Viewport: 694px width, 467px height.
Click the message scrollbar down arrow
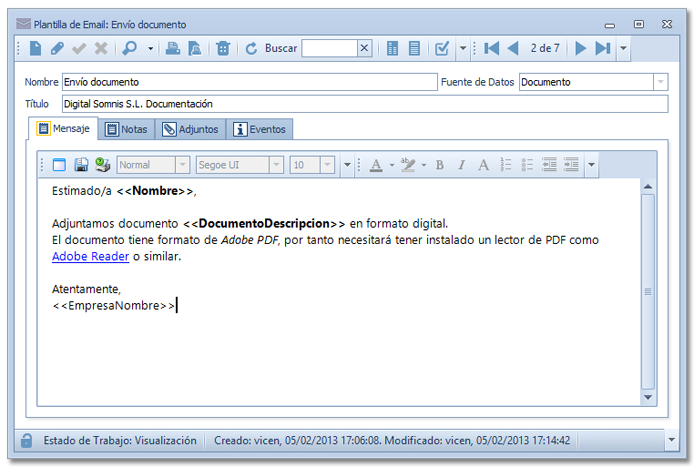point(648,397)
